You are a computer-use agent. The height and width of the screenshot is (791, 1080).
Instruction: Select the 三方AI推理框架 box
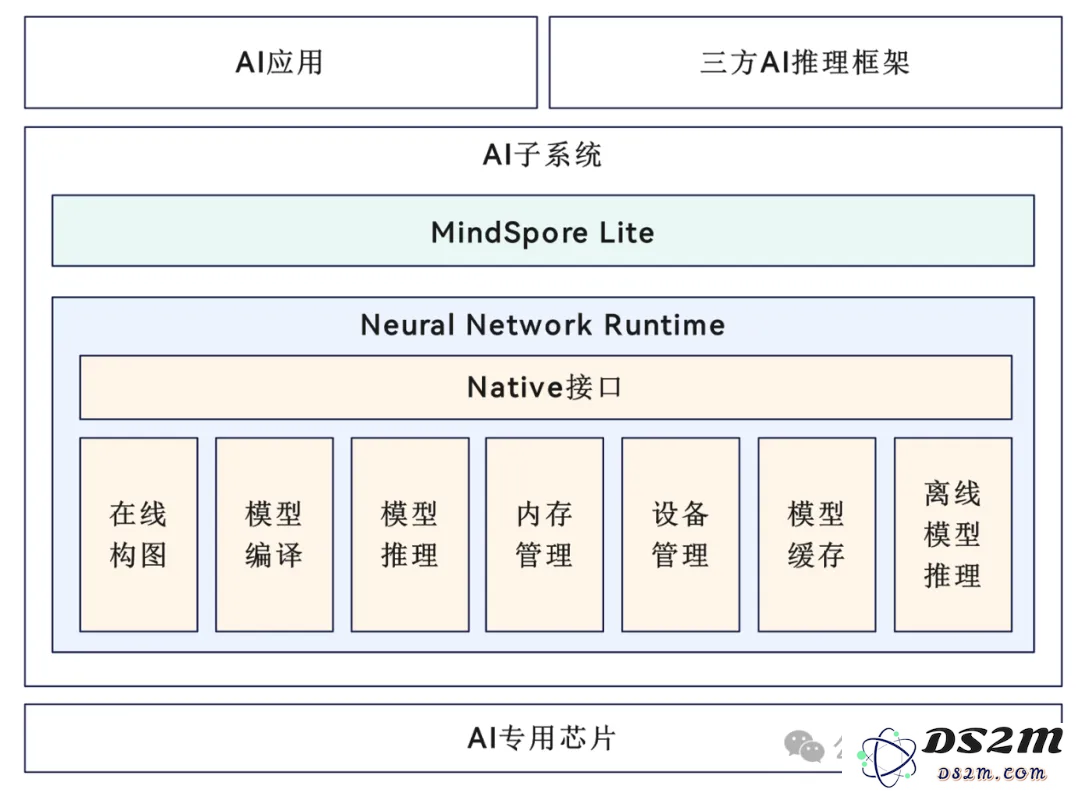click(805, 63)
